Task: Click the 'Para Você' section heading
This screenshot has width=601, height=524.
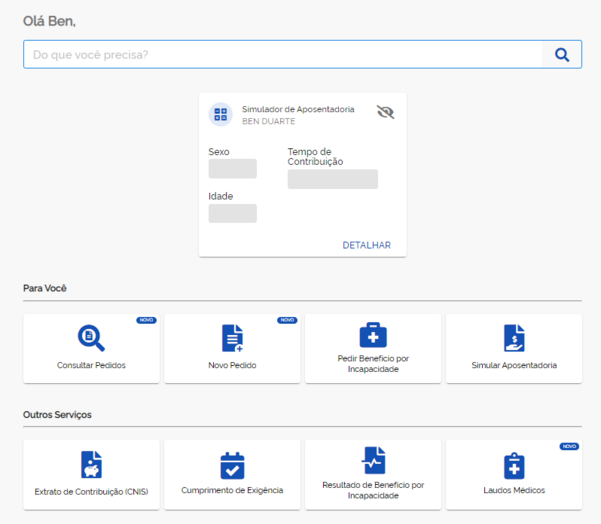Action: tap(45, 288)
